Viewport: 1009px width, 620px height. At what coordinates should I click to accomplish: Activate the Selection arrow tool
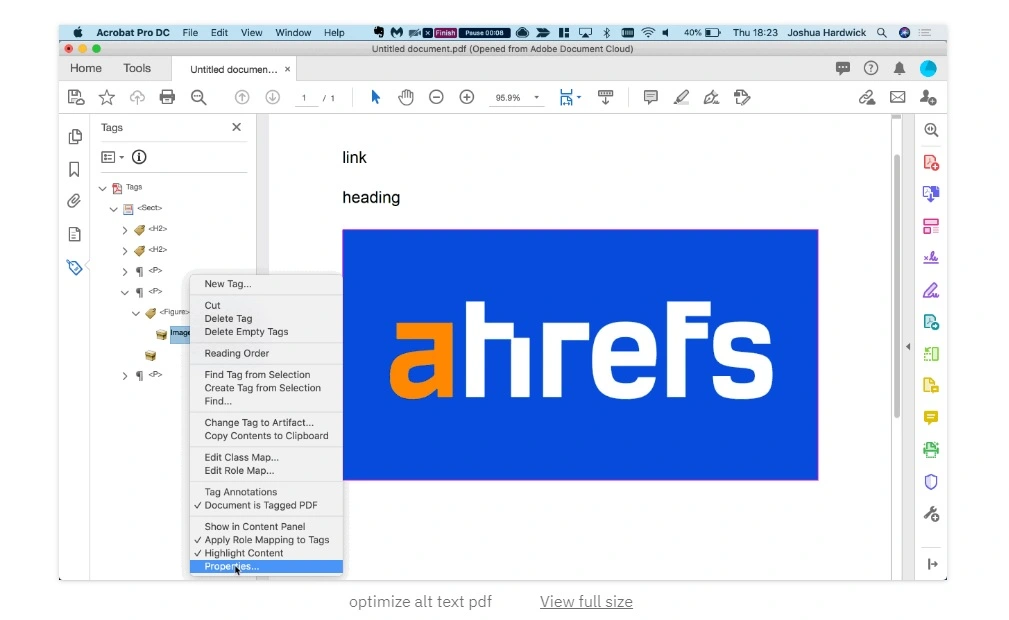375,97
